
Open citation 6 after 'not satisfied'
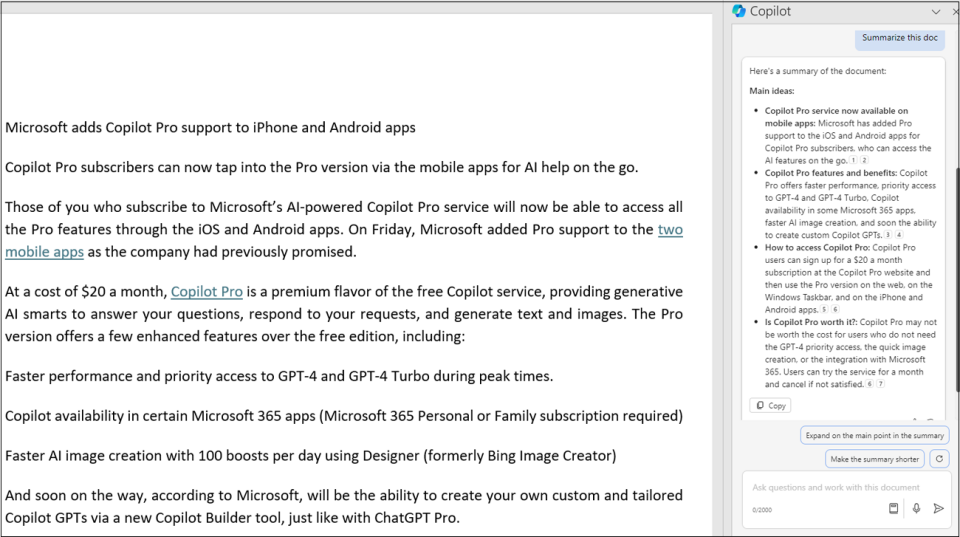coord(869,385)
